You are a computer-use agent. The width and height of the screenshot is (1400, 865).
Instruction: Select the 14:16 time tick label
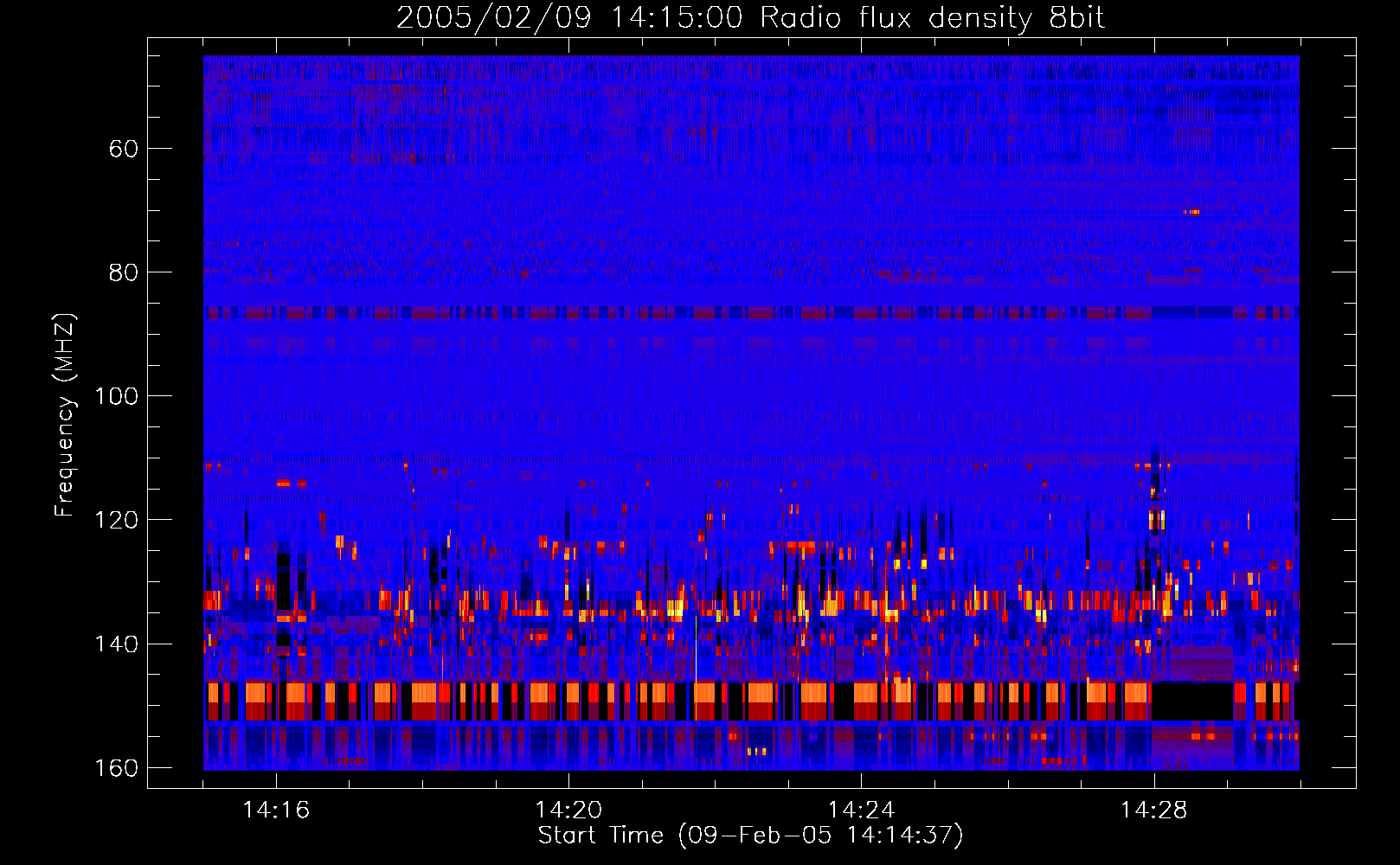(276, 811)
